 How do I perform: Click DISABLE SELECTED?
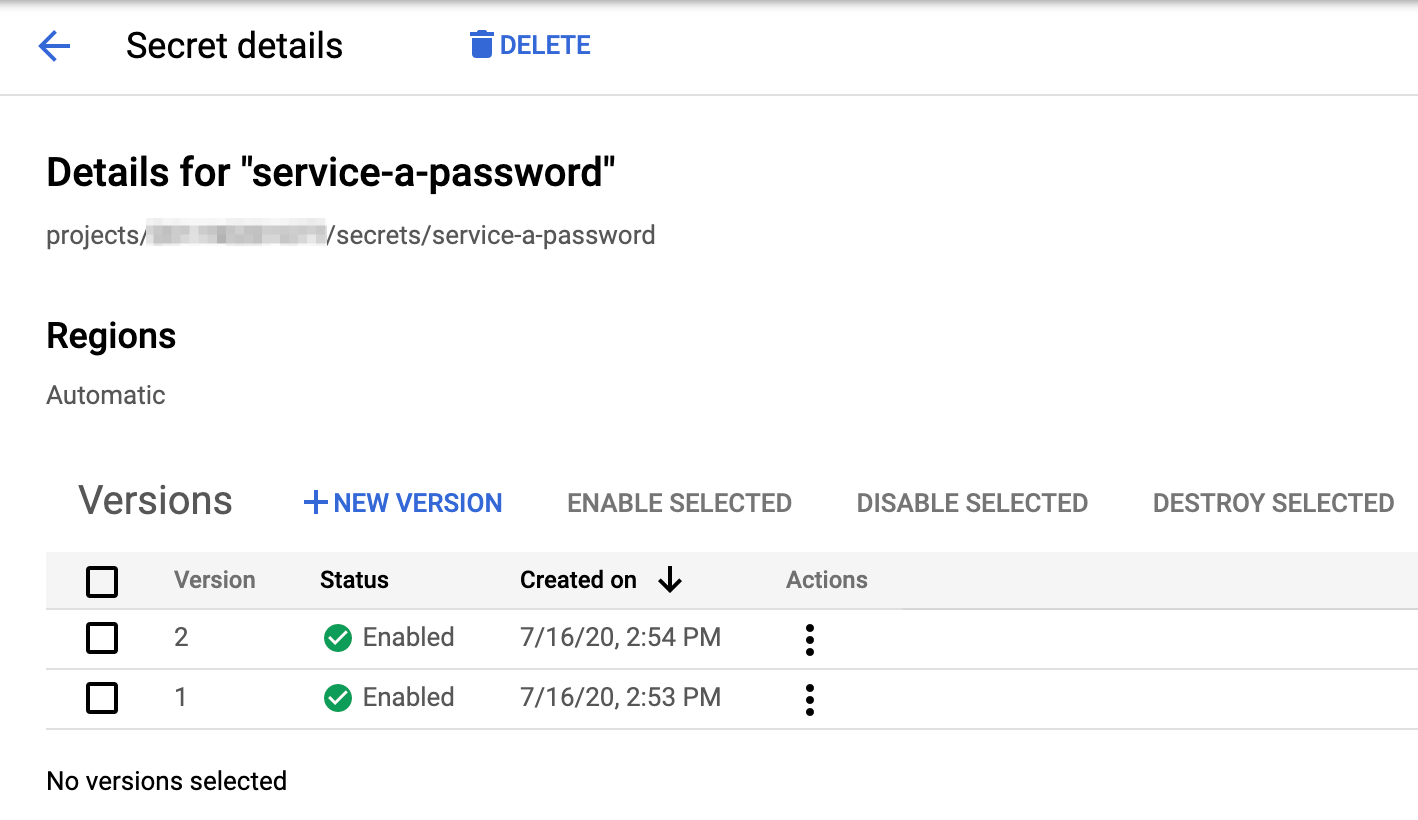point(971,503)
